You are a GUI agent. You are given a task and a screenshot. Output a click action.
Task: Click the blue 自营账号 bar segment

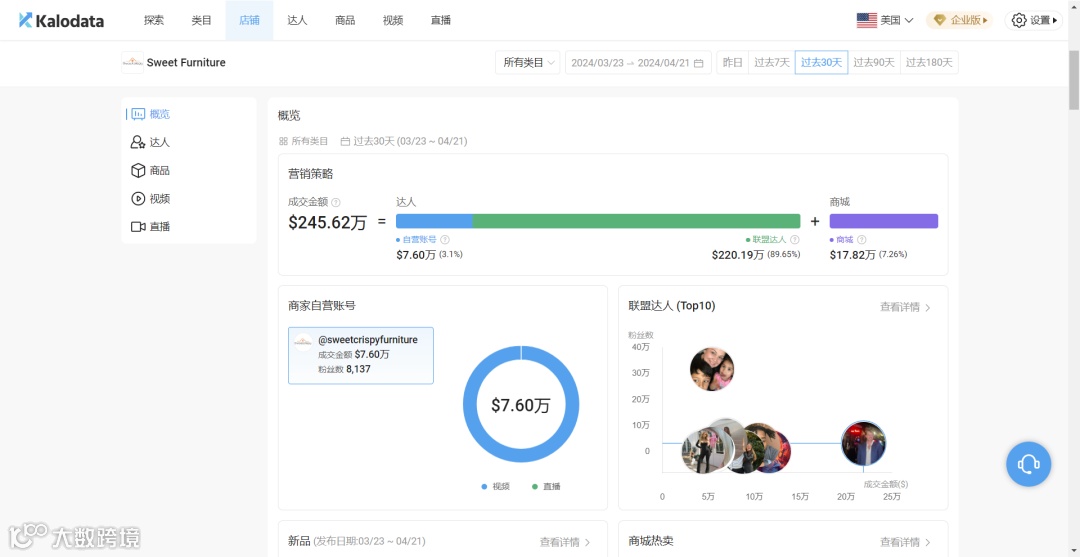click(434, 221)
